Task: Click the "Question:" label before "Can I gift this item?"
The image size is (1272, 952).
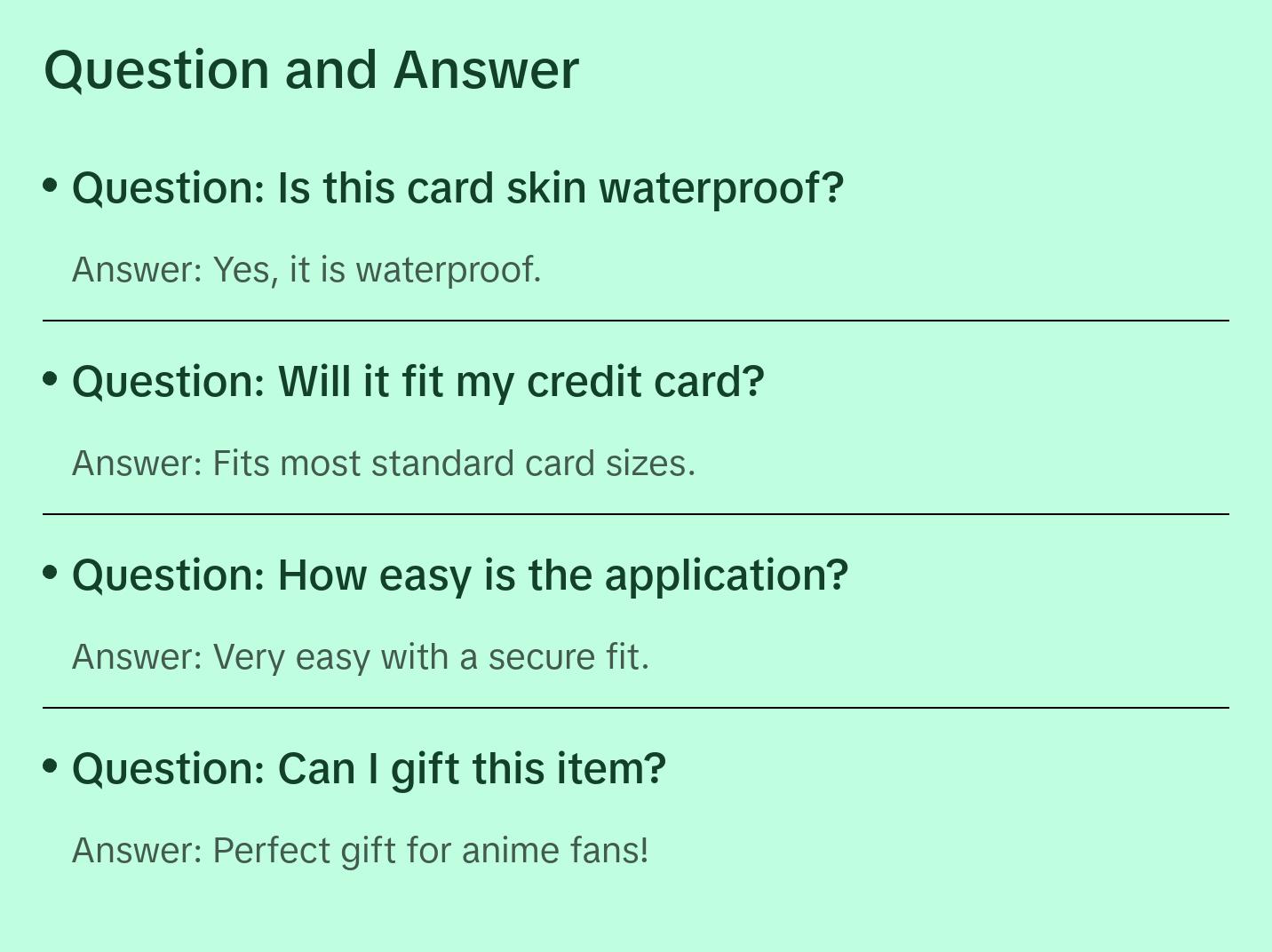Action: [x=169, y=769]
